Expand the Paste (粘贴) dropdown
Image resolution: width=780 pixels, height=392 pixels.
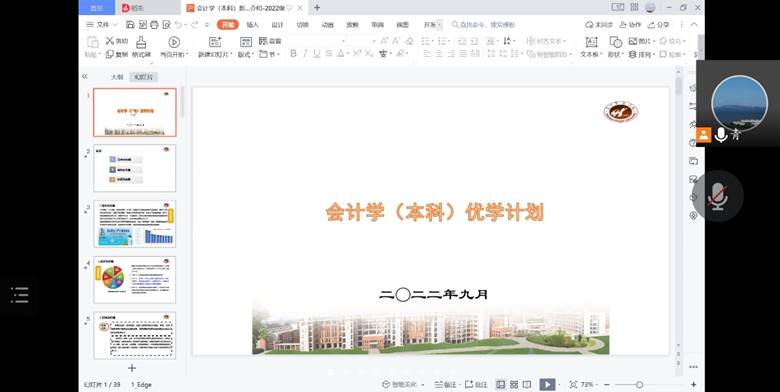(x=99, y=55)
